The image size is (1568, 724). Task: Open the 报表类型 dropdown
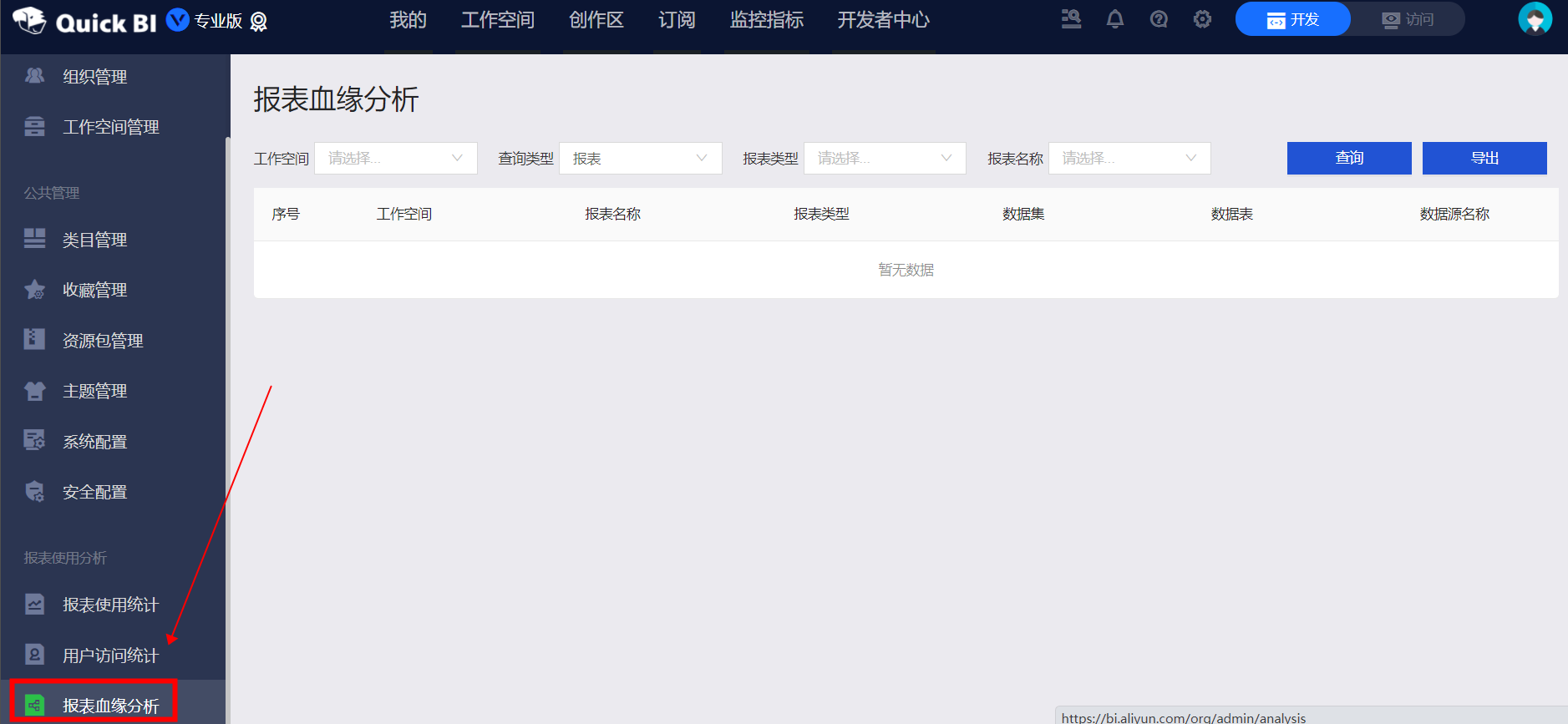point(885,158)
